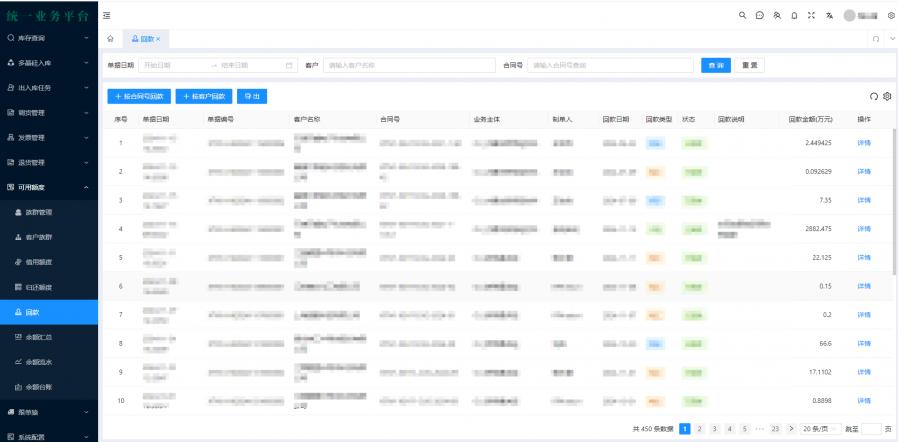Click the 重置 reset button

click(x=749, y=65)
